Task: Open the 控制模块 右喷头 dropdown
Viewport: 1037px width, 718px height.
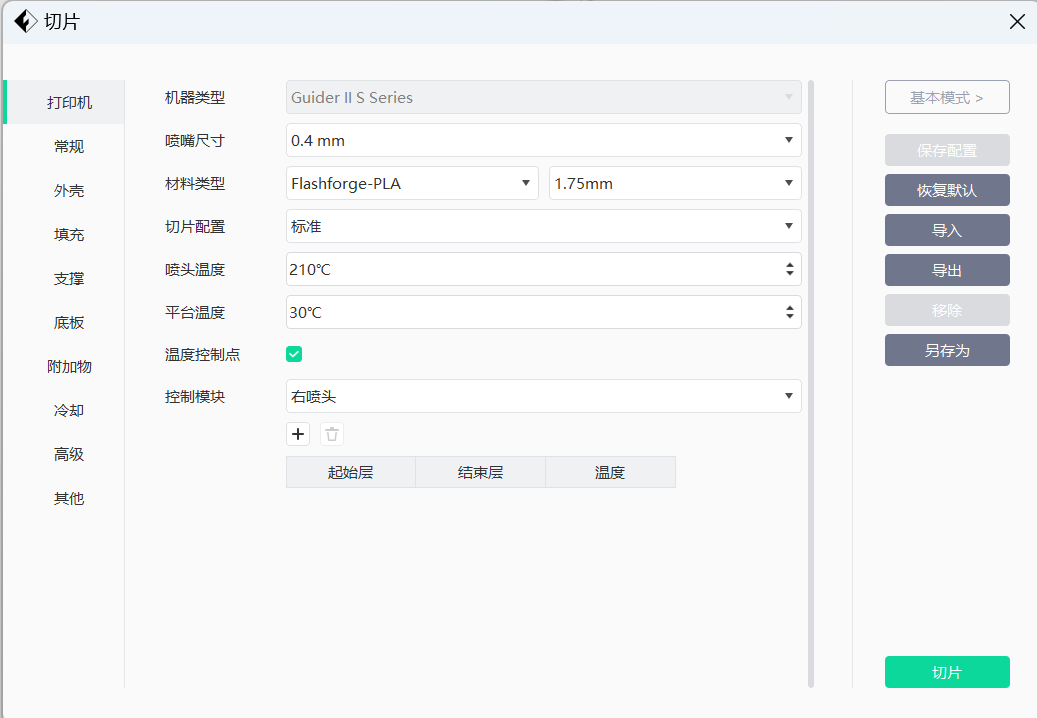Action: click(544, 396)
